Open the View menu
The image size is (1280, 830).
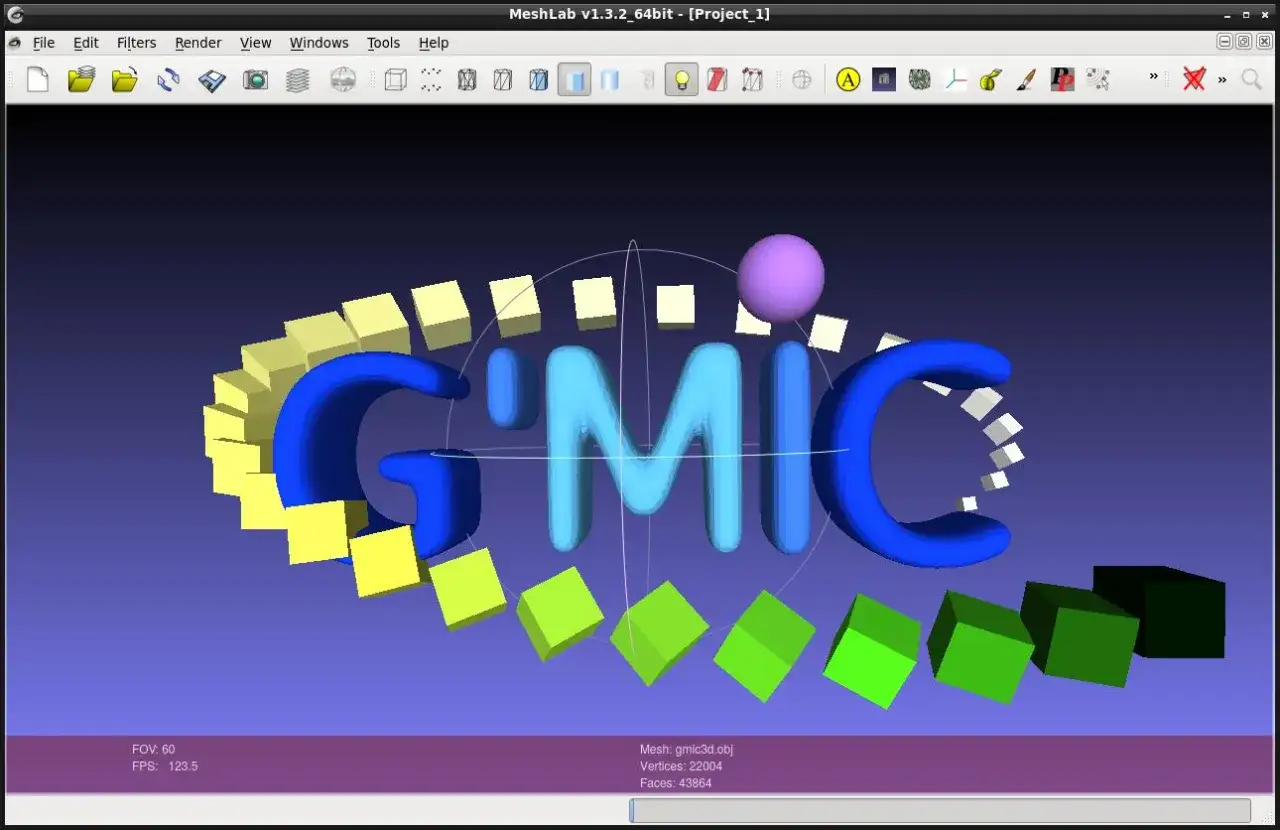[x=256, y=43]
